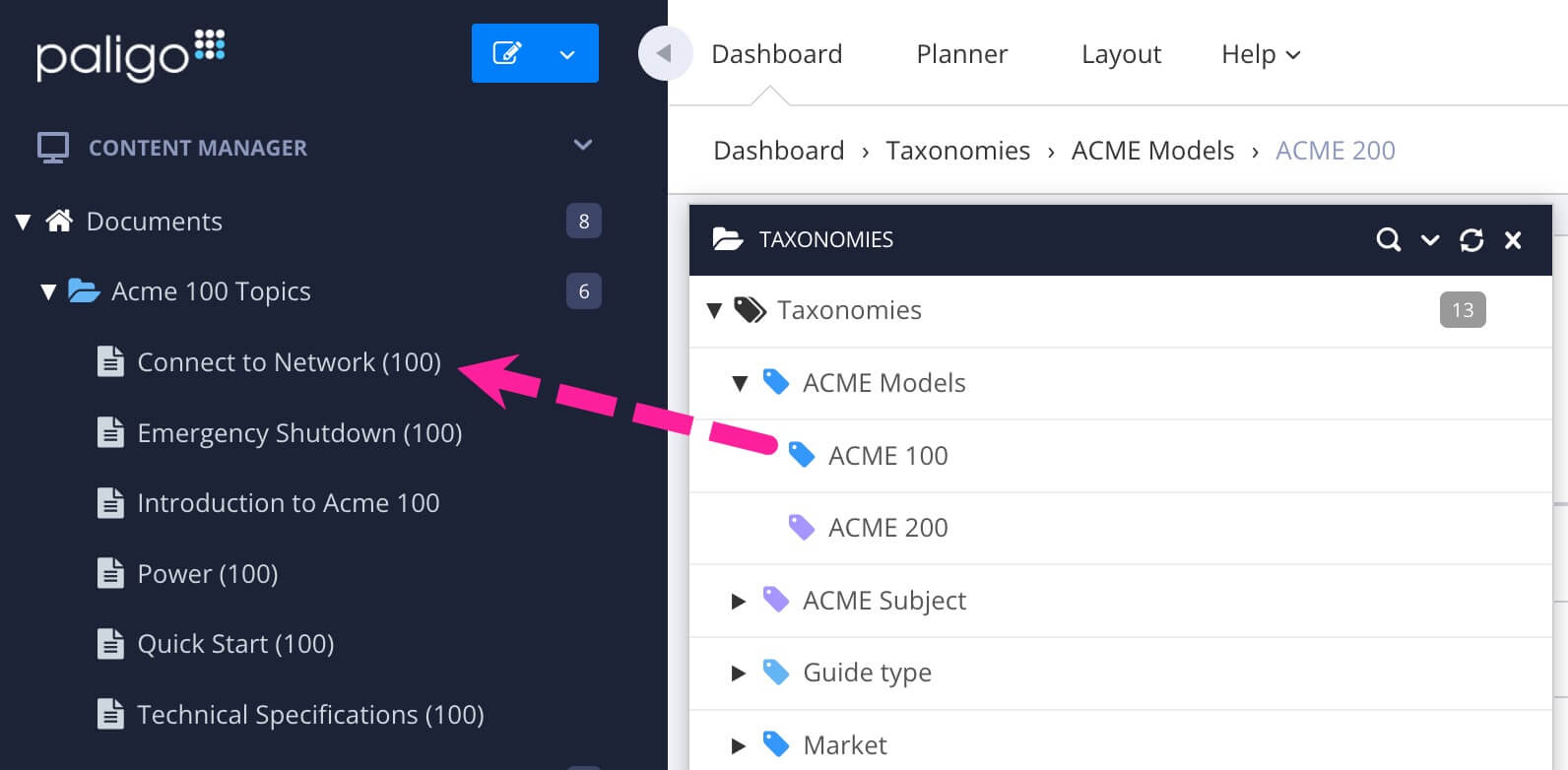Collapse the Acme 100 Topics folder triangle
The image size is (1568, 770).
click(x=48, y=291)
